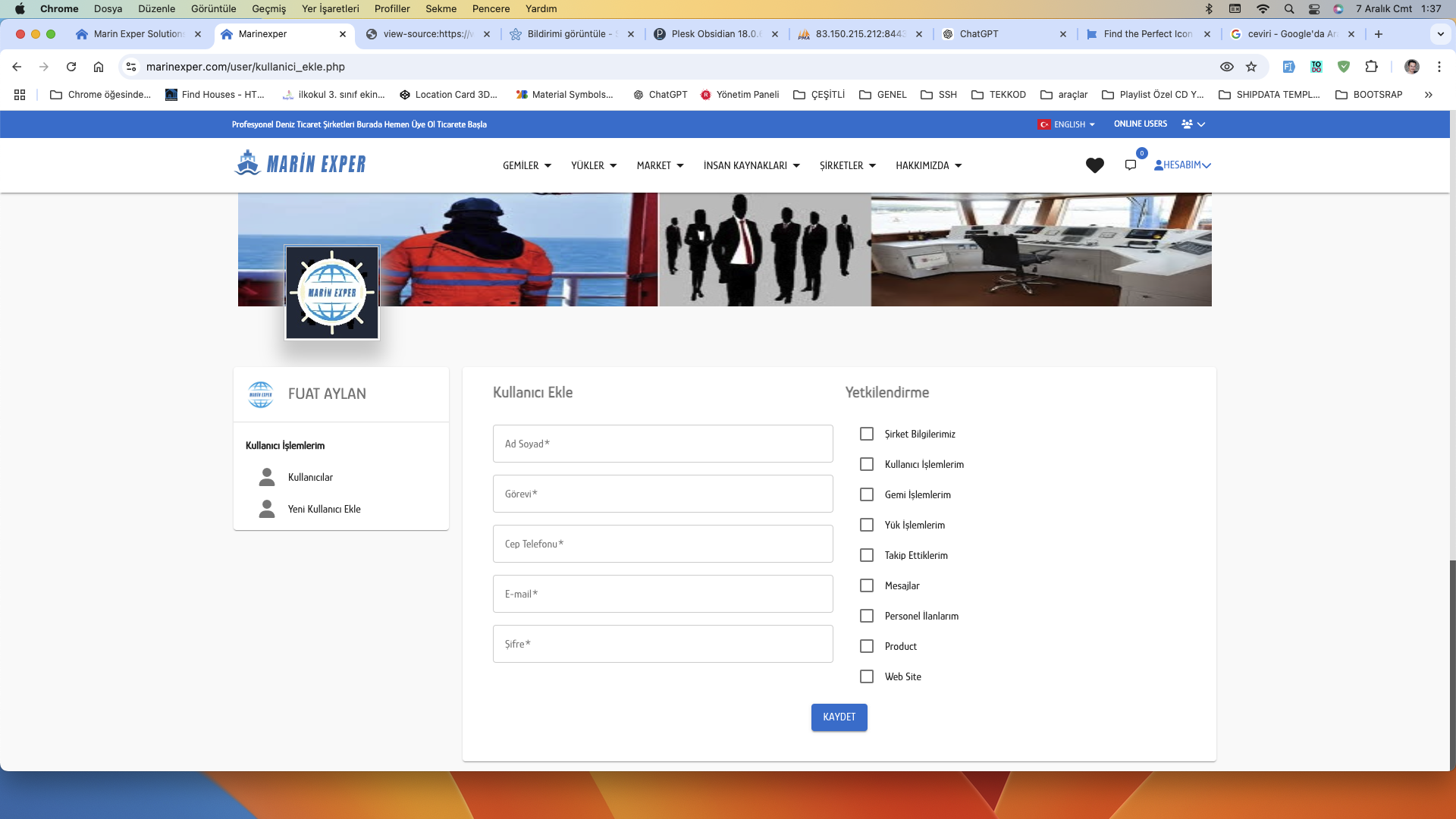Viewport: 1456px width, 819px height.
Task: Check the Mesajlar checkbox
Action: (867, 585)
